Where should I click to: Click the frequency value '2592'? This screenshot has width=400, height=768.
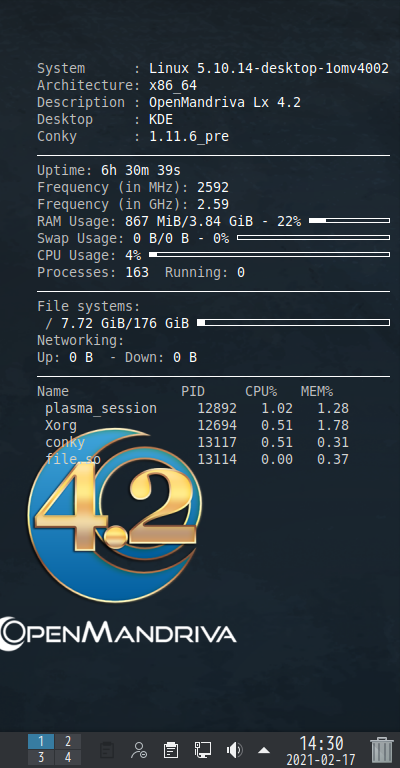click(x=213, y=188)
